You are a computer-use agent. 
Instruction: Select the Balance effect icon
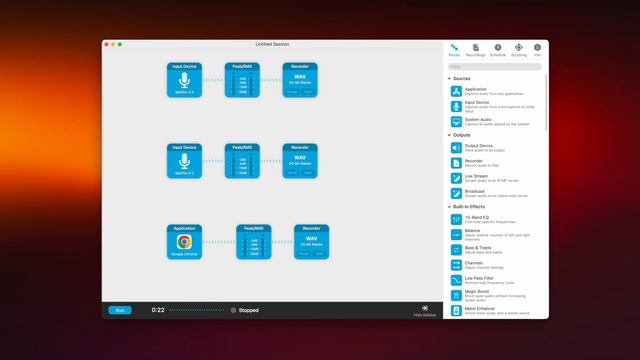[x=456, y=235]
